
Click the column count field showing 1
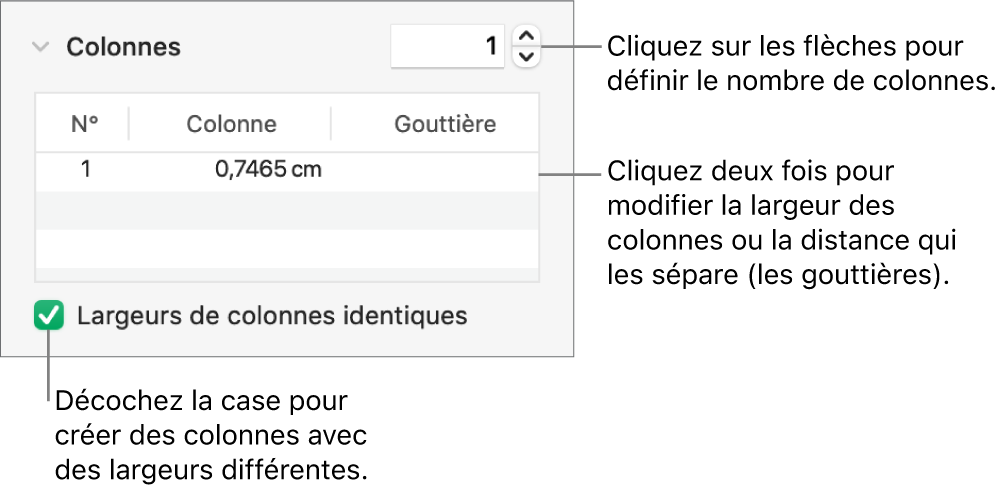[448, 46]
